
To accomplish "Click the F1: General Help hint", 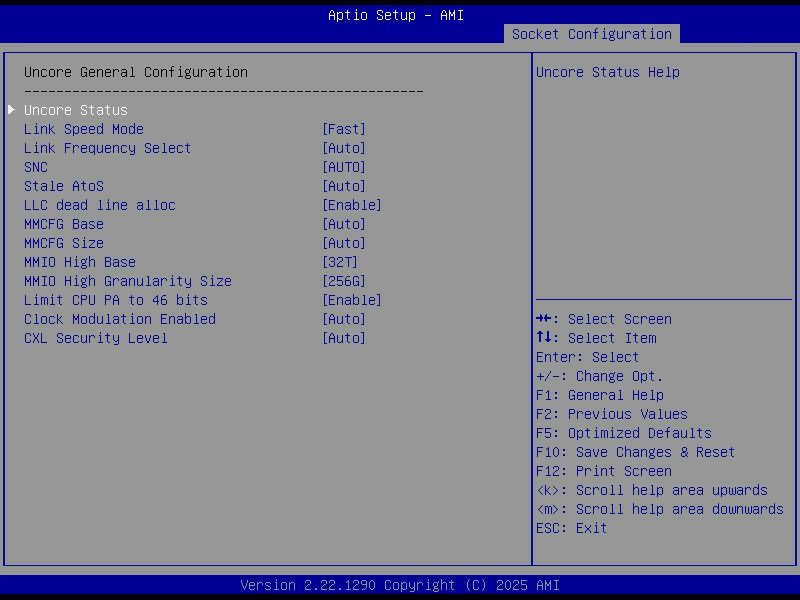I will point(599,395).
